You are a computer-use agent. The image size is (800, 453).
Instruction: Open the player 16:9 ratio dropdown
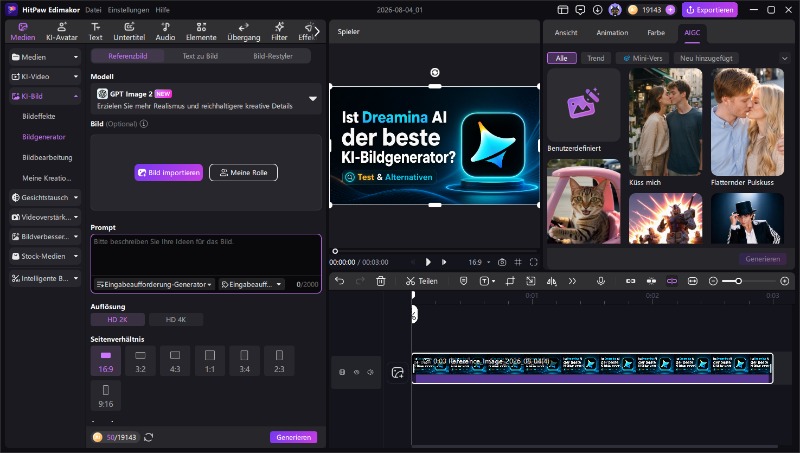pyautogui.click(x=479, y=262)
